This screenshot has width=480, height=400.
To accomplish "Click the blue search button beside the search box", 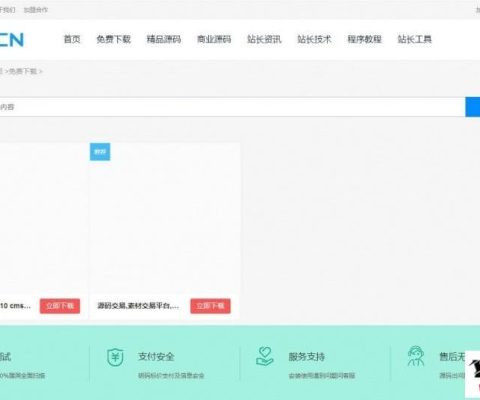I will [x=473, y=107].
